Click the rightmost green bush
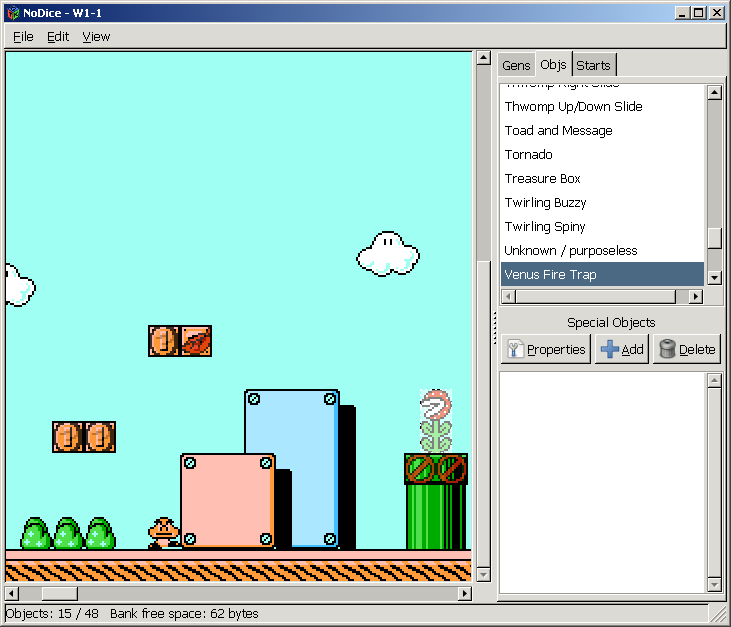Screen dimensions: 731x627 (100, 533)
